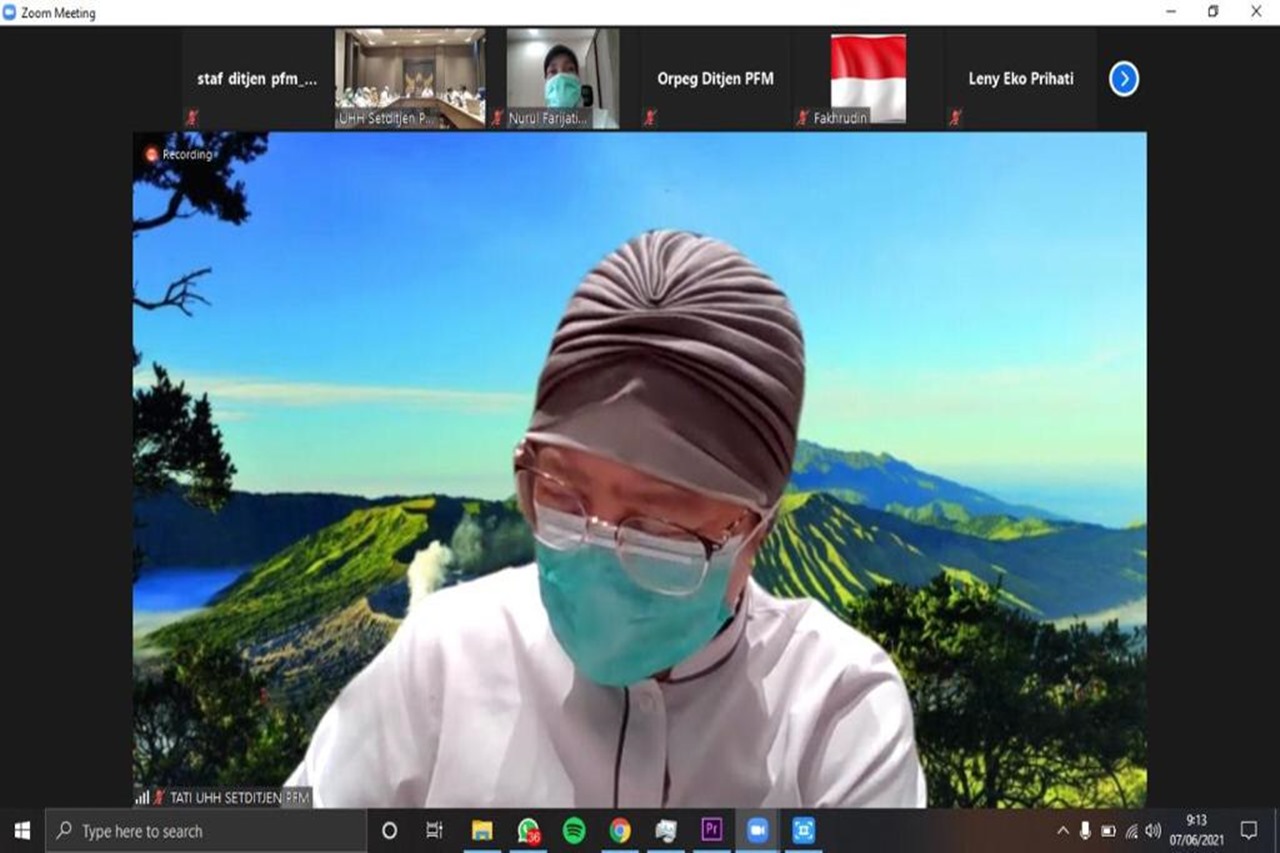The width and height of the screenshot is (1280, 853).
Task: Select Nurul Farijati participant video thumbnail
Action: pyautogui.click(x=562, y=78)
